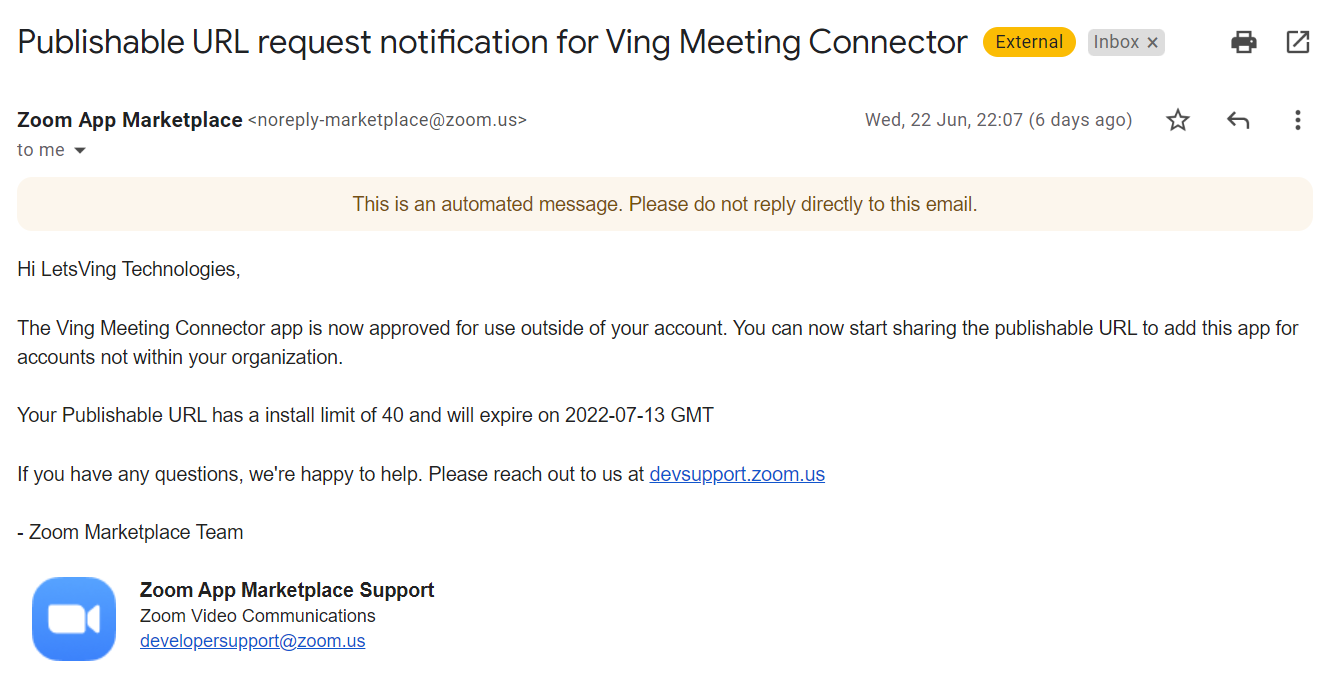
Task: Click the 'to me' recipient text
Action: 41,150
